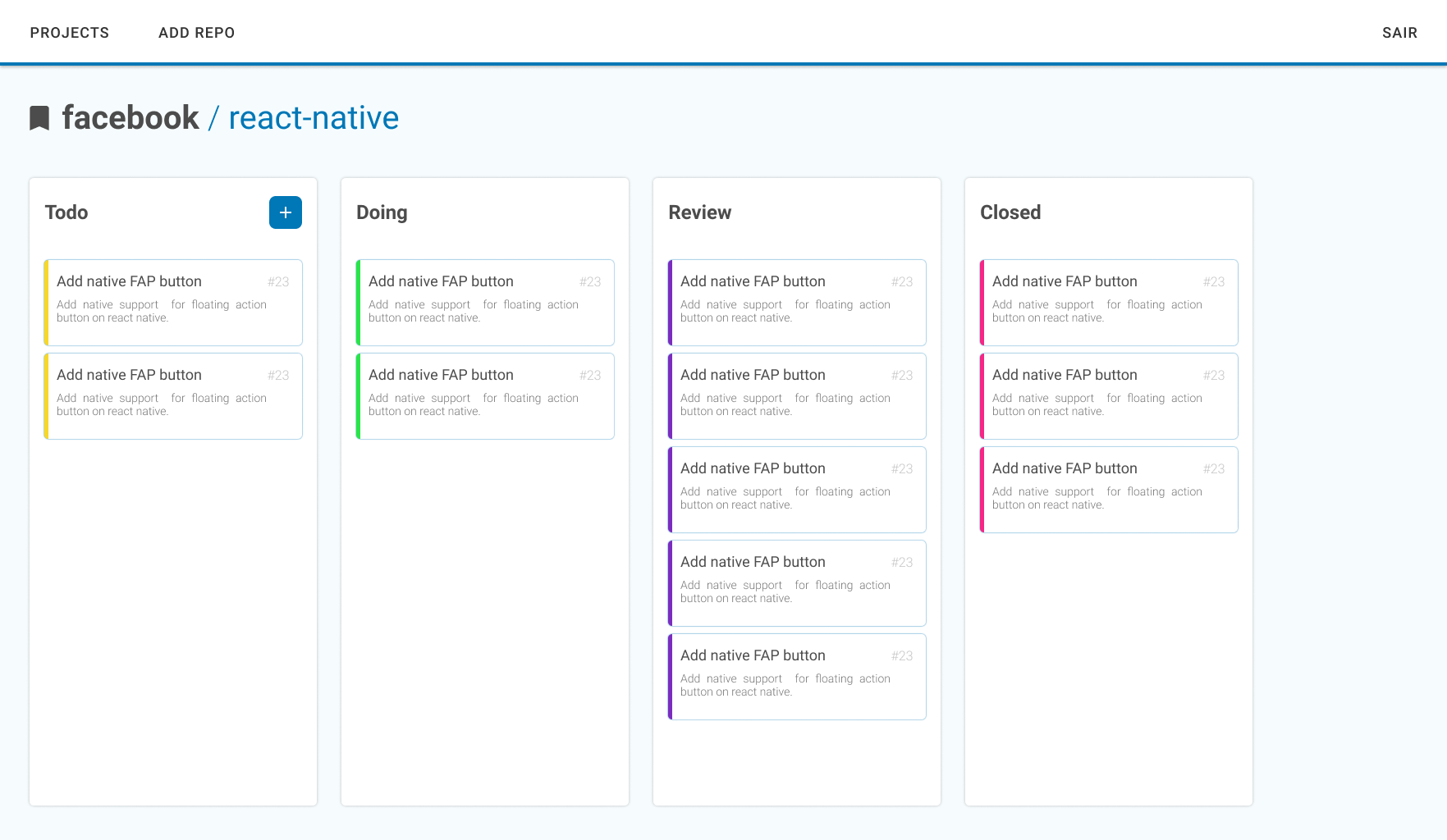
Task: Open the first card in Closed column
Action: point(1109,303)
